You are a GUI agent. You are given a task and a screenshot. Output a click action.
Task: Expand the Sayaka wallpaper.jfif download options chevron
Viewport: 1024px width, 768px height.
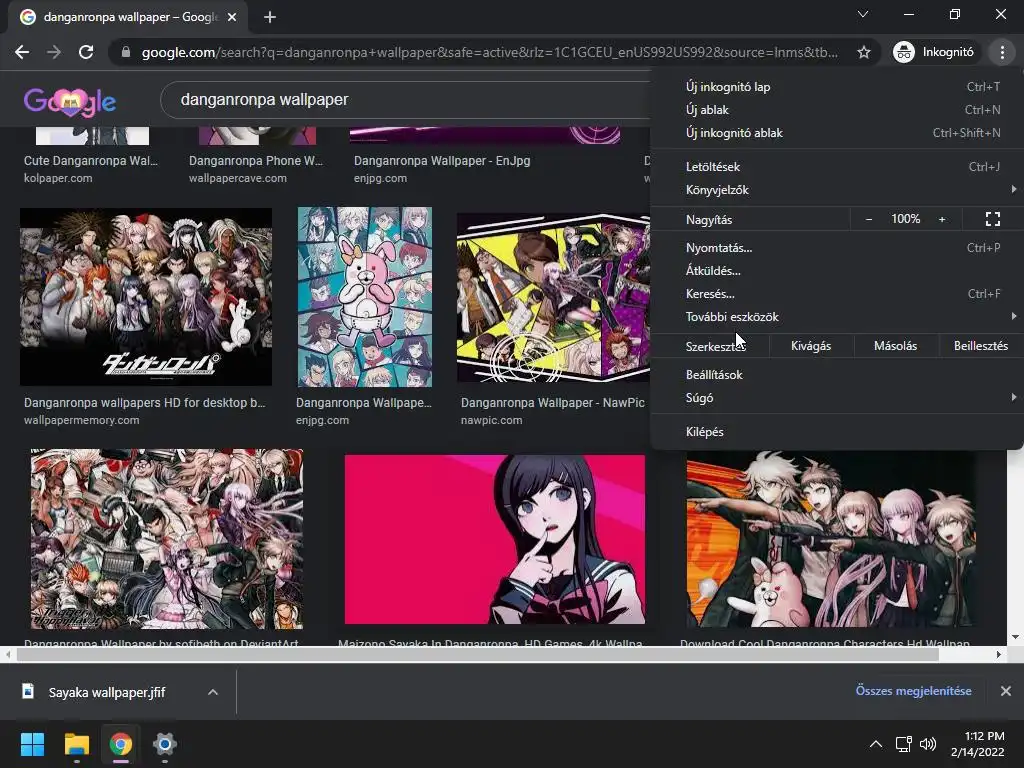[x=213, y=692]
